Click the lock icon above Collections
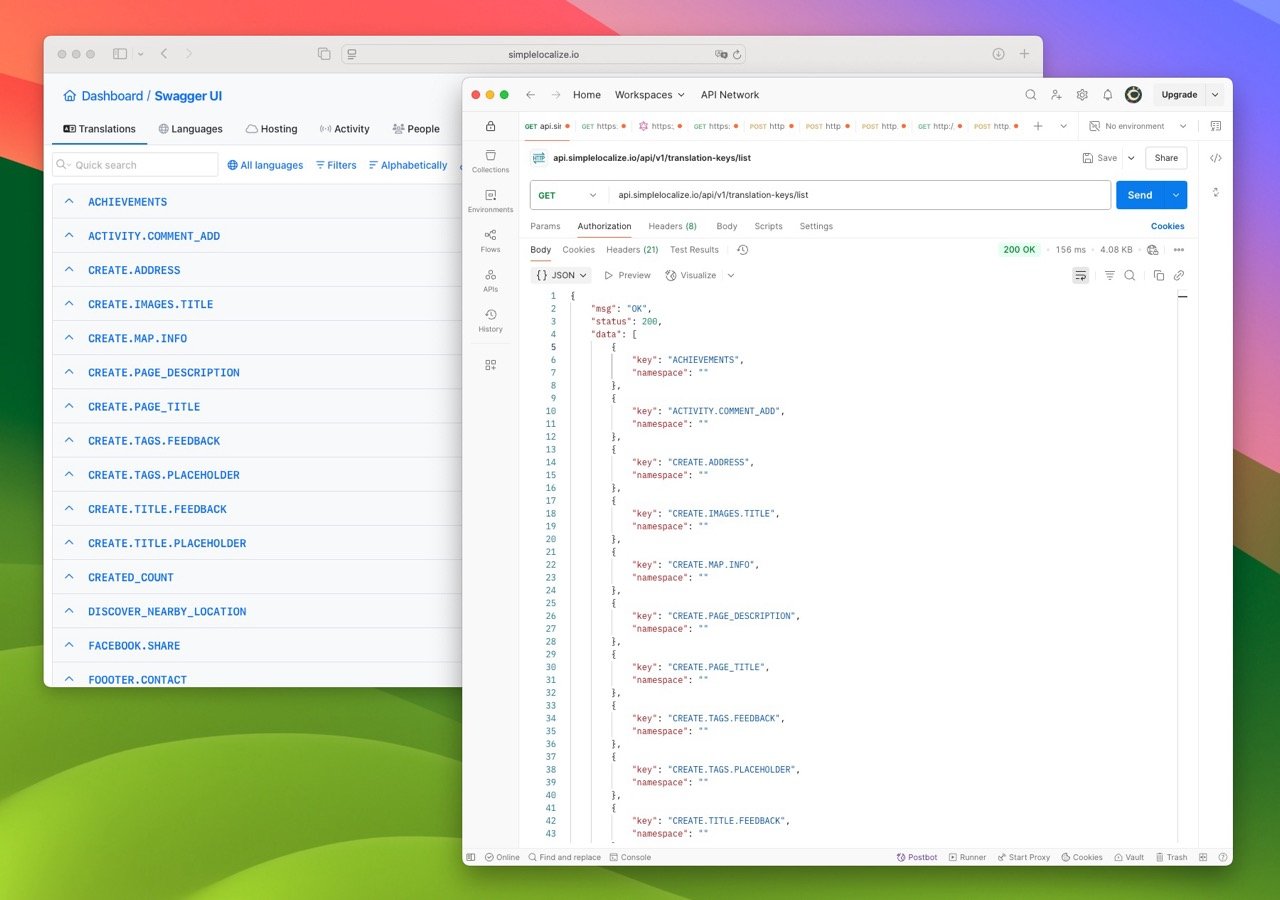The width and height of the screenshot is (1280, 900). pos(490,126)
